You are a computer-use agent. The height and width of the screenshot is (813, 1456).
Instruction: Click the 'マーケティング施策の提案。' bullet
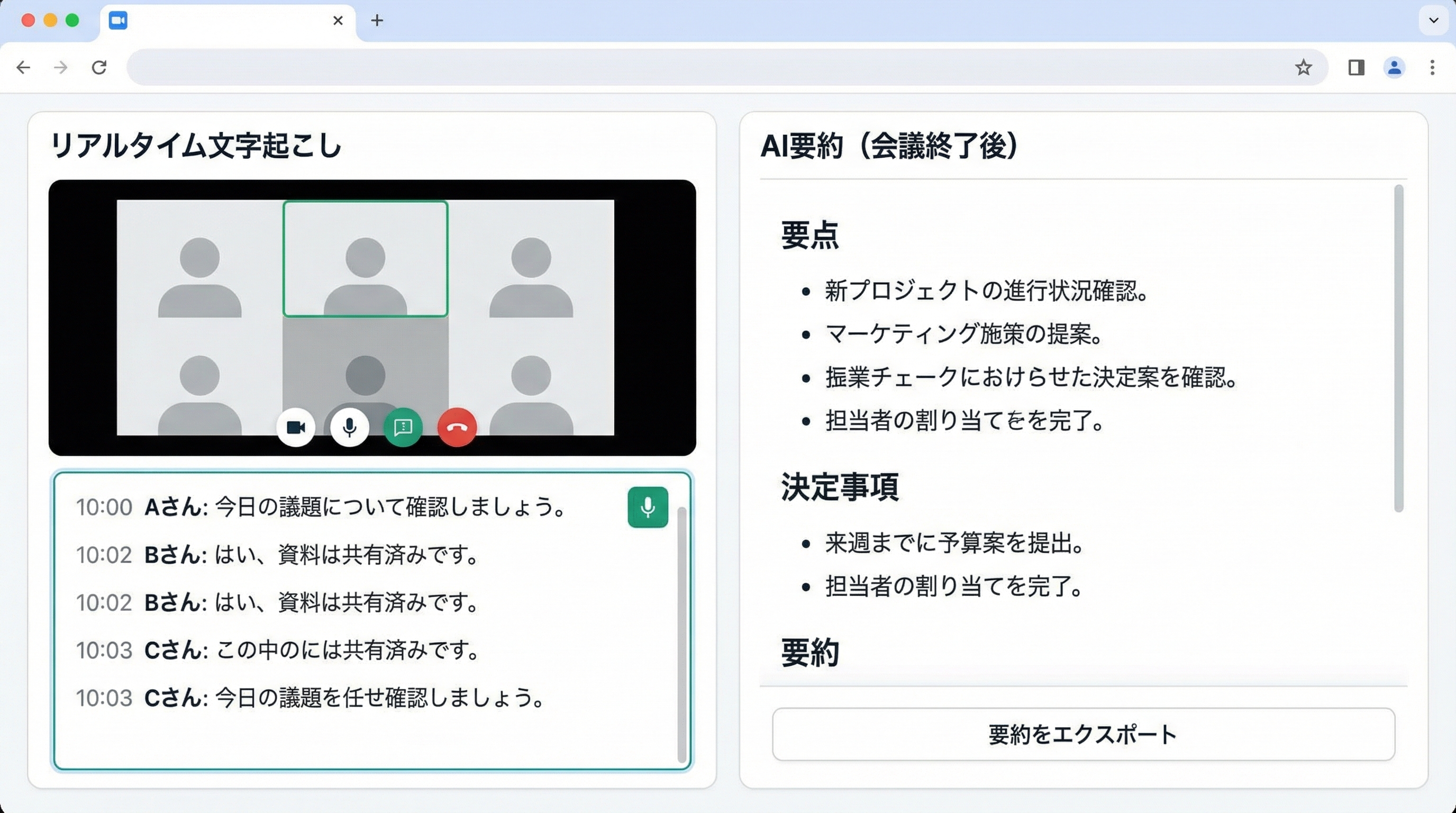(964, 333)
